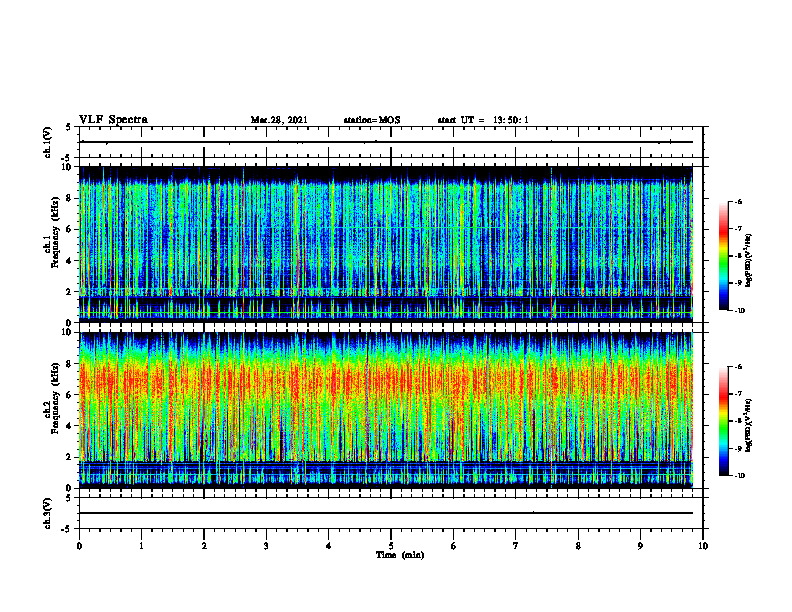Click the ch.1 frequency axis "10" tick label
Screen dimensions: 792x612
pos(67,167)
